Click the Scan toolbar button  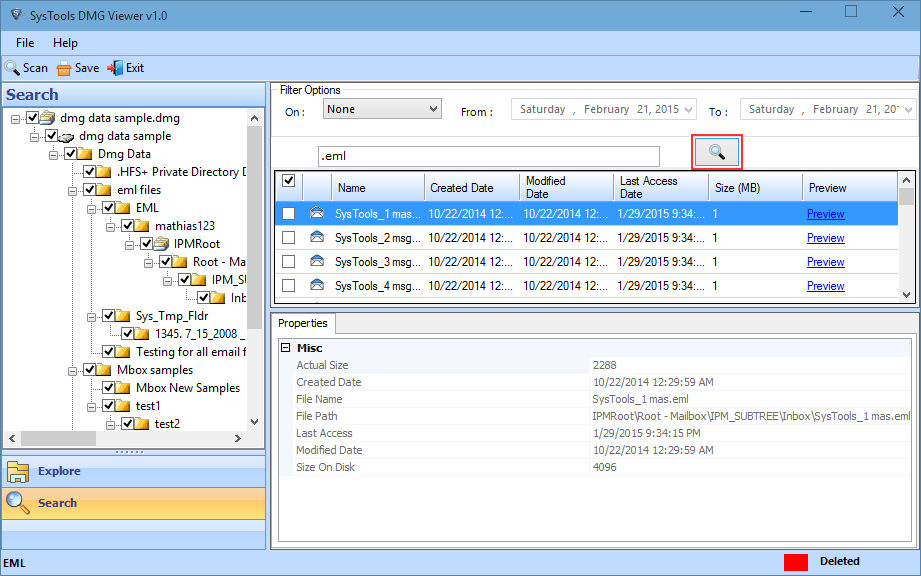click(26, 68)
